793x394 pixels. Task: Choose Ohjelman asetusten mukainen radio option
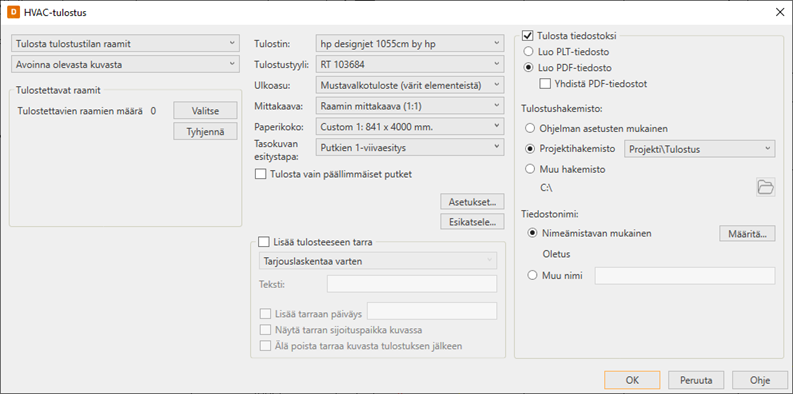click(530, 128)
